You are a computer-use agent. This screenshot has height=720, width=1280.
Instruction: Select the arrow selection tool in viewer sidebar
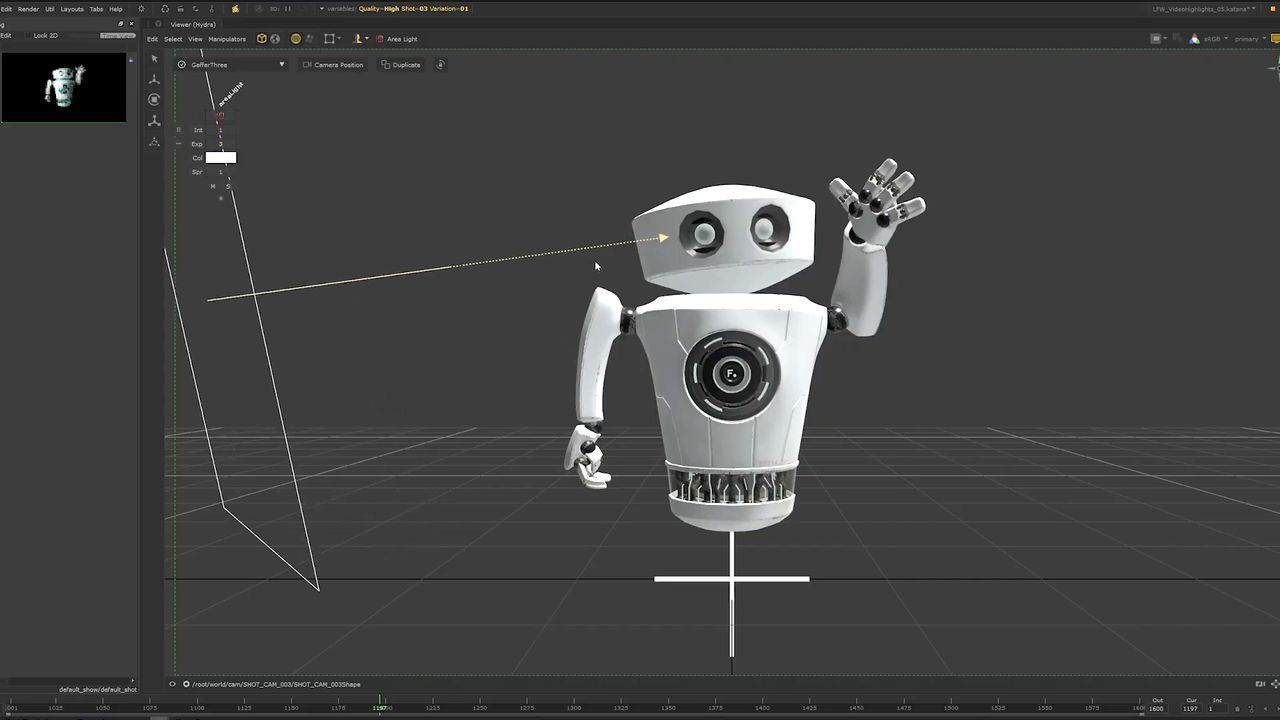coord(154,59)
